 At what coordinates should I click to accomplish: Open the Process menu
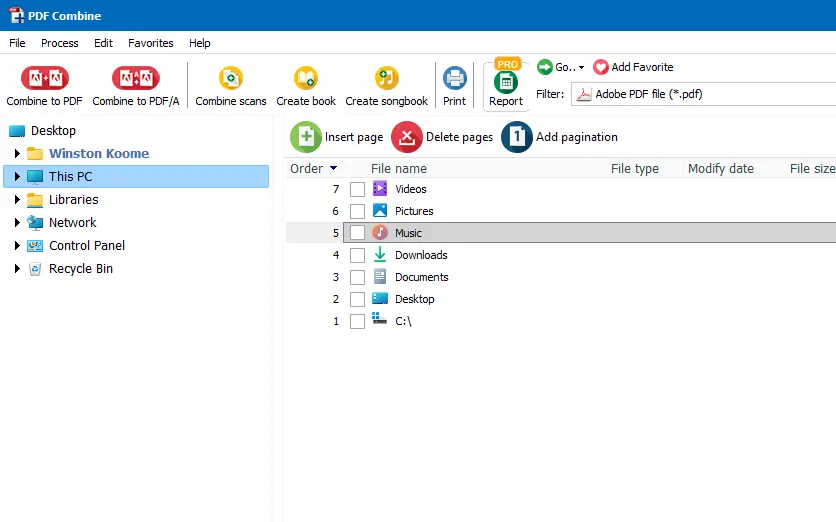click(60, 43)
